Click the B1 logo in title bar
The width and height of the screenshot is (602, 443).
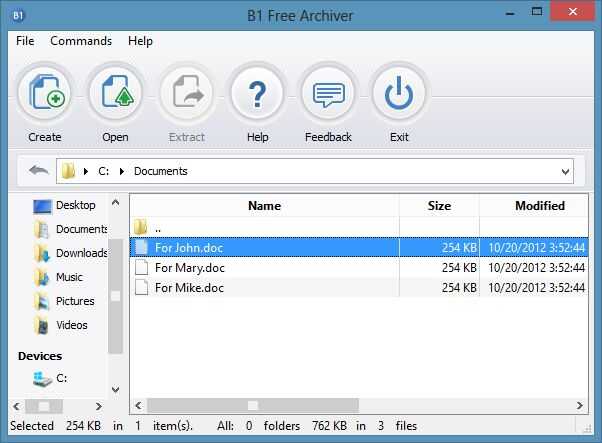coord(18,16)
